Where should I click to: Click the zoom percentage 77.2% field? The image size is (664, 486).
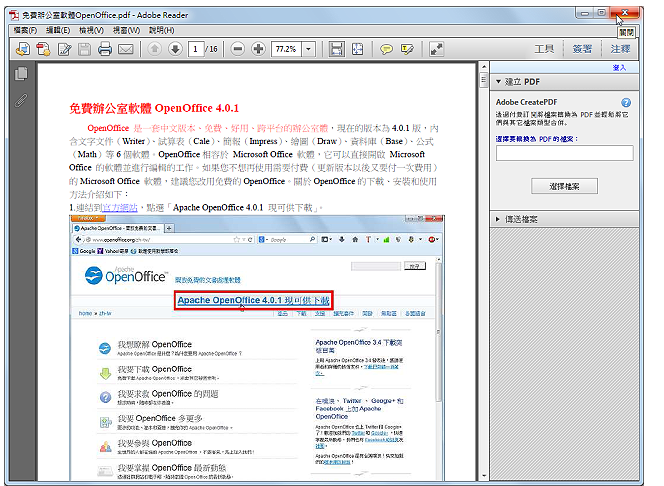pyautogui.click(x=287, y=49)
